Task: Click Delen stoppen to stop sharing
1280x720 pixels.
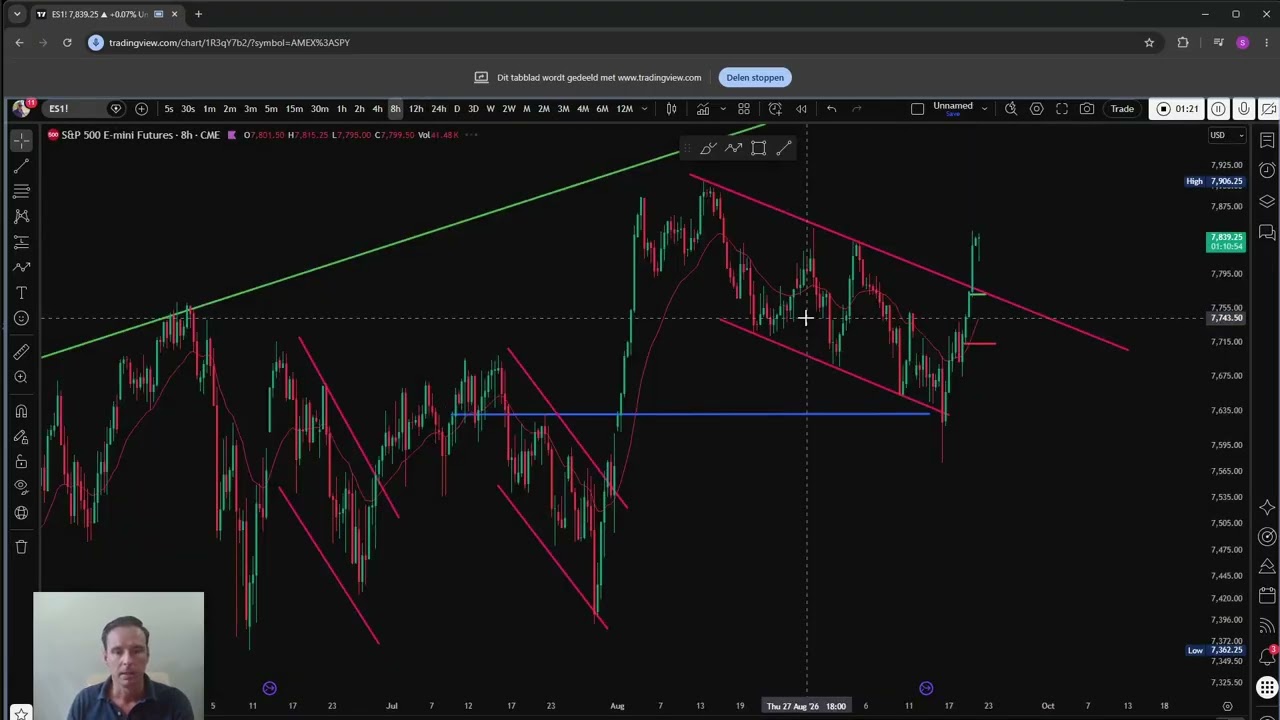Action: [x=755, y=77]
